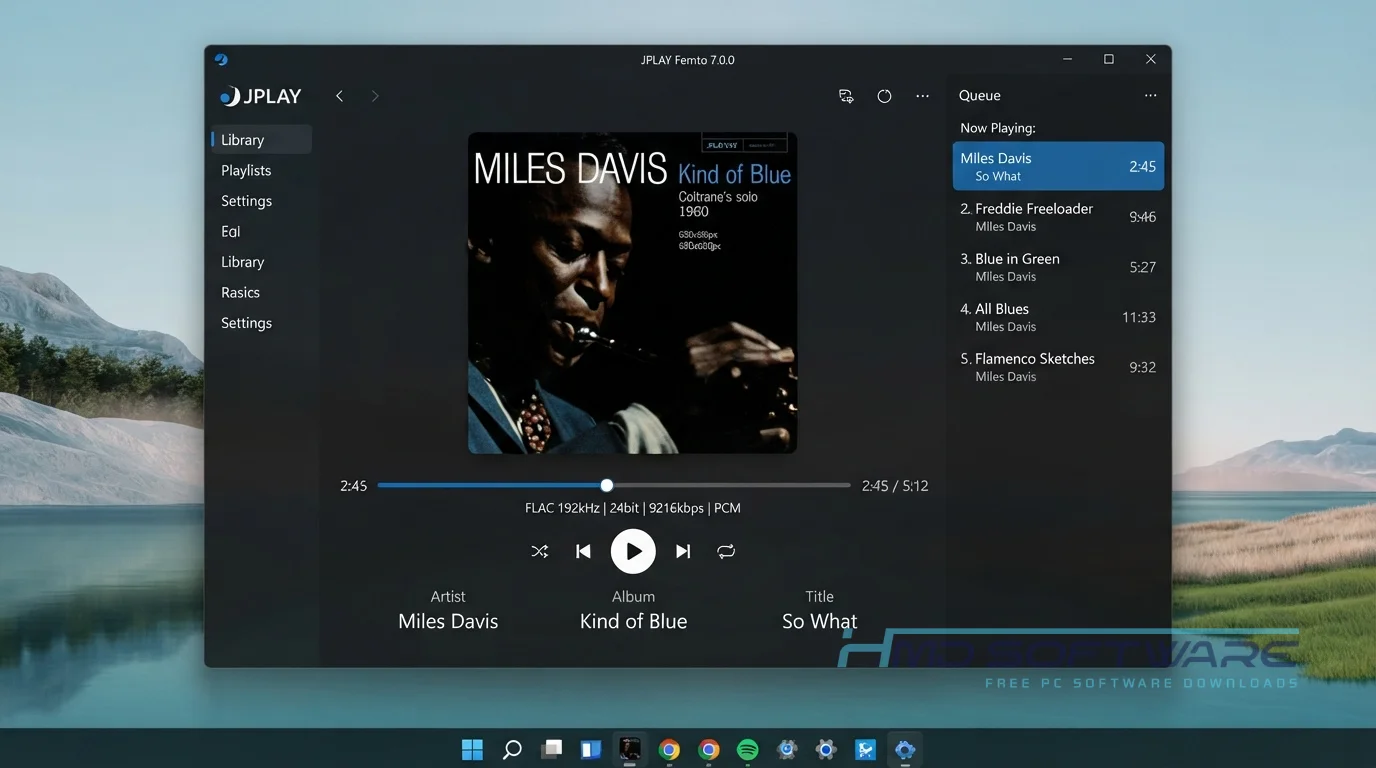This screenshot has width=1376, height=768.
Task: Click the Now Playing label
Action: click(998, 128)
